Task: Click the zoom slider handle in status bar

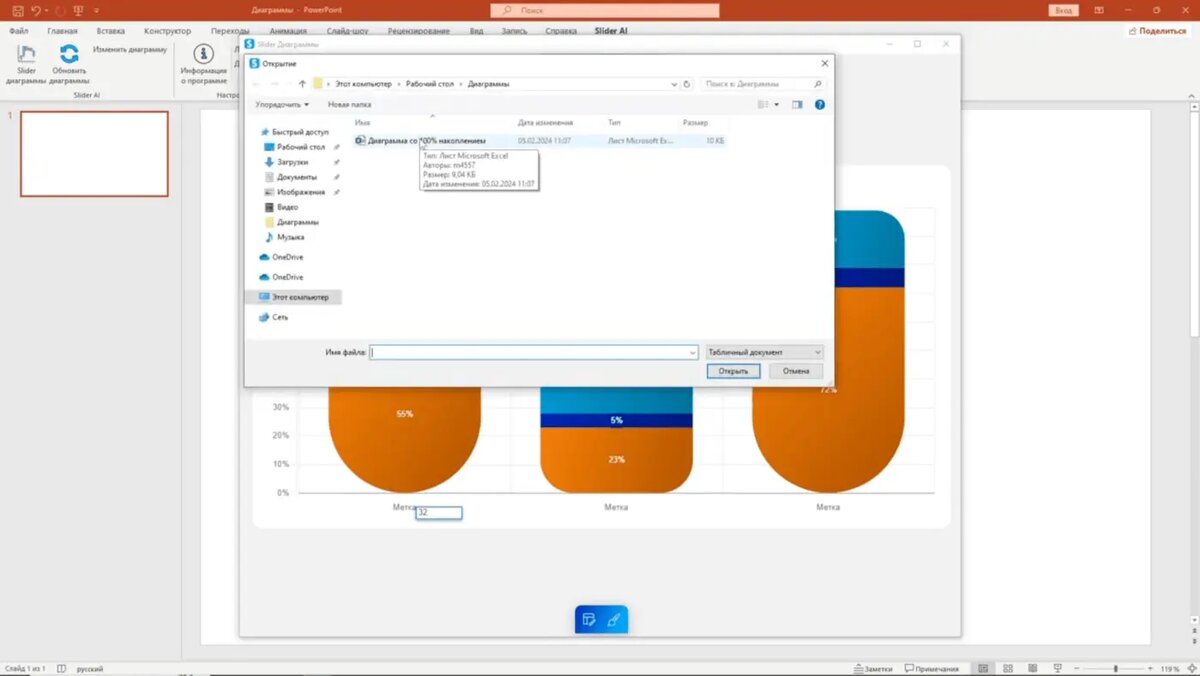Action: 1116,668
